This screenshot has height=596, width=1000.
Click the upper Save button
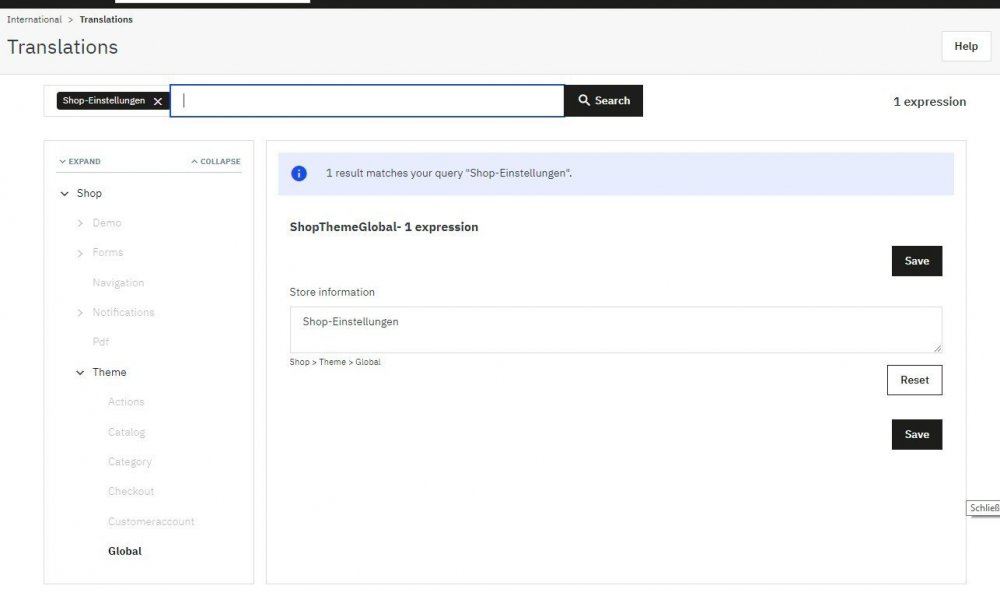coord(916,261)
